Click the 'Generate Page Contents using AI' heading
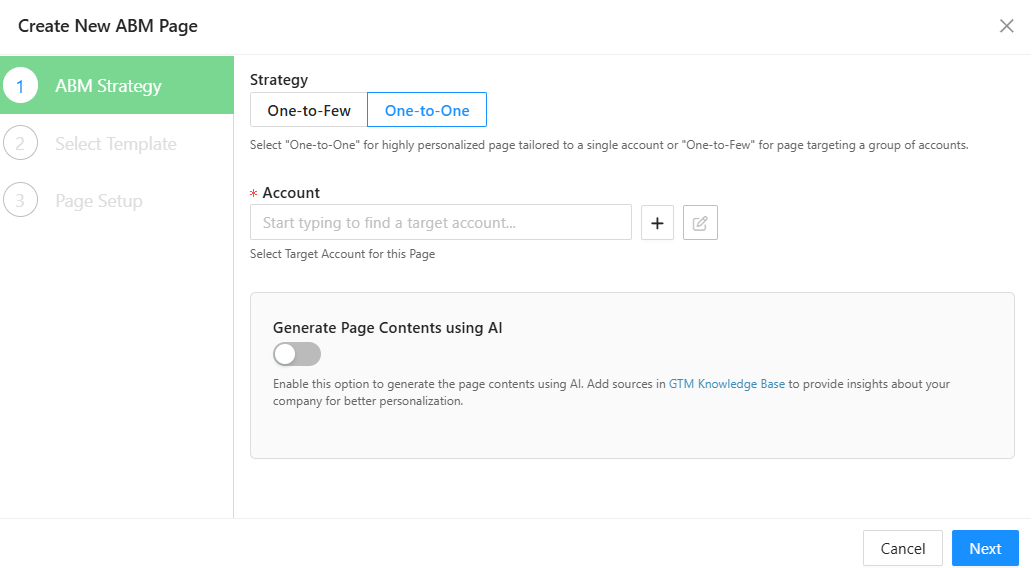 pos(387,328)
